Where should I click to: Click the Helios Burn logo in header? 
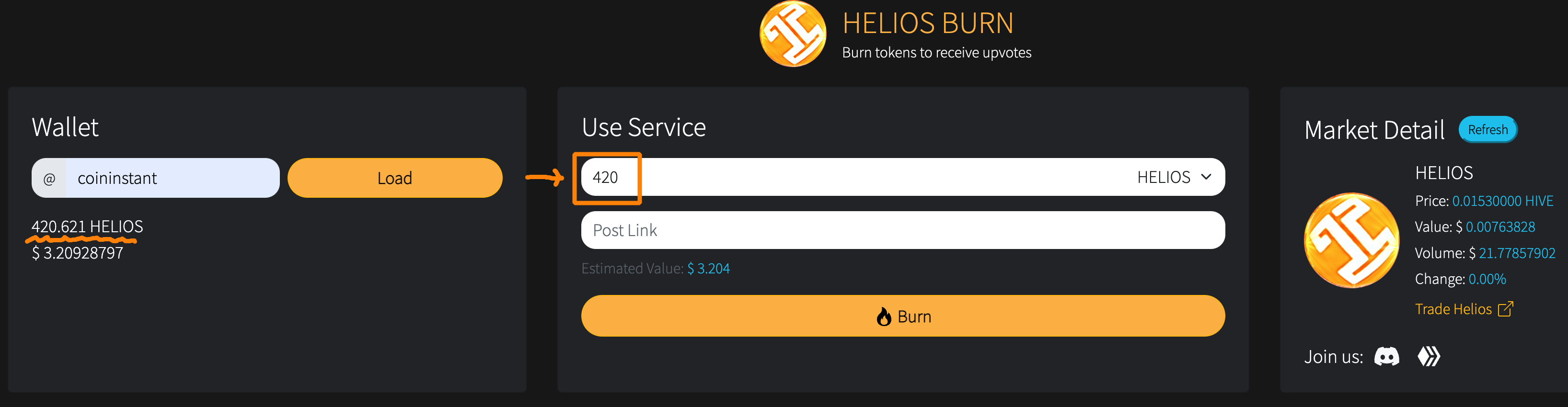click(793, 34)
